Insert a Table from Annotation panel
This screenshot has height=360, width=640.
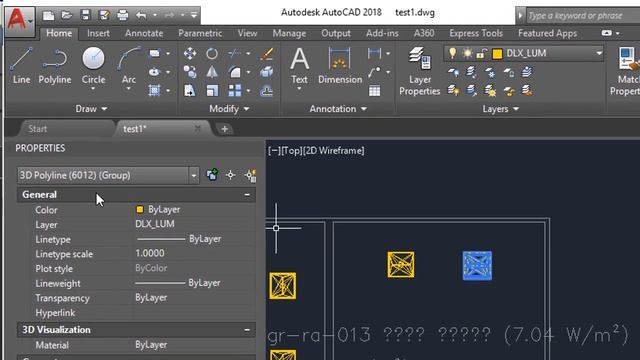click(x=374, y=91)
